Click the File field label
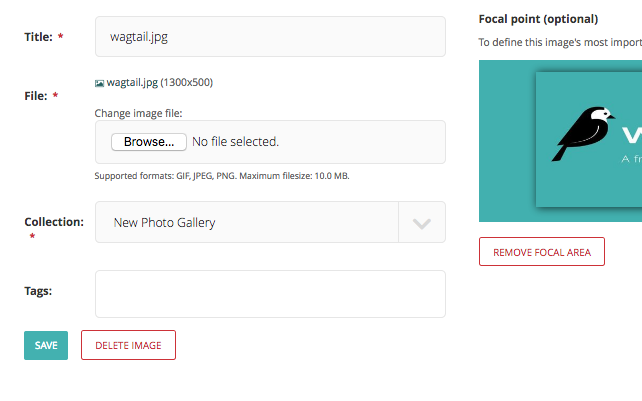Viewport: 642px width, 401px height. 37,96
